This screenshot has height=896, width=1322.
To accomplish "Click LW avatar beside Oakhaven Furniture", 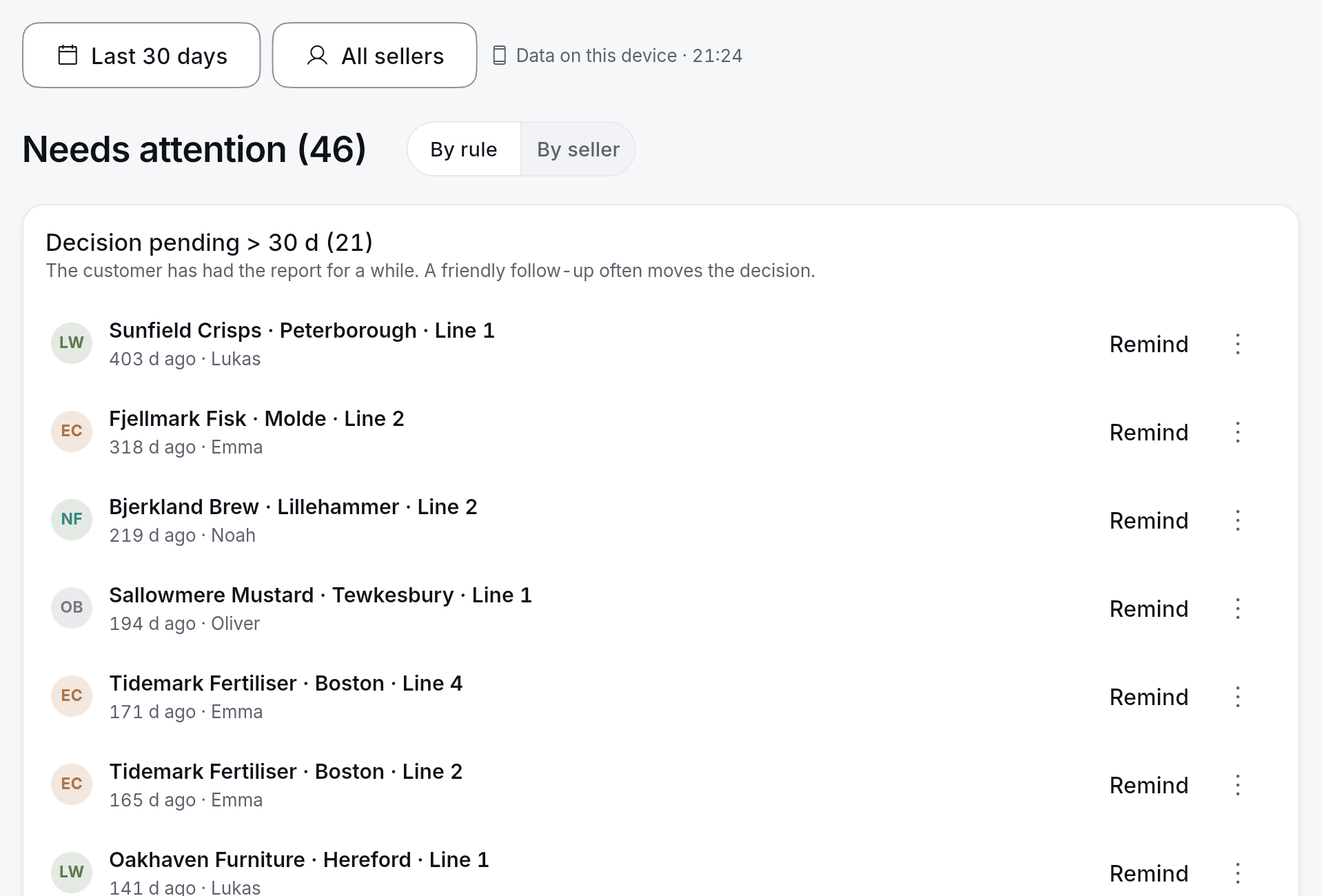I will (x=72, y=872).
